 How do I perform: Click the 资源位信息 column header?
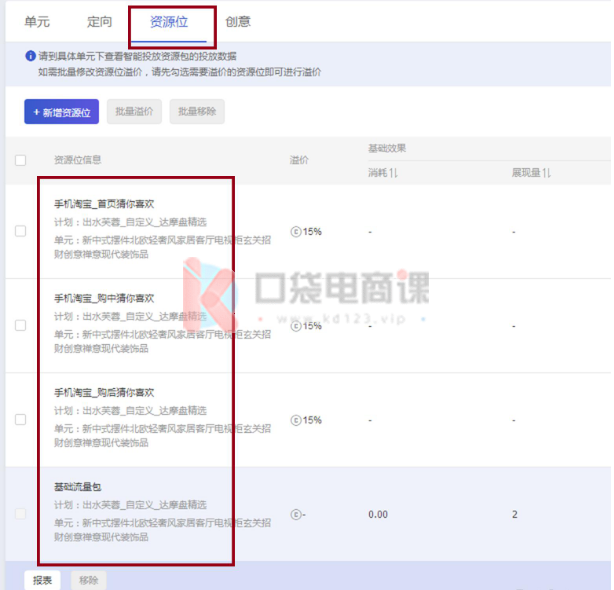coord(78,160)
